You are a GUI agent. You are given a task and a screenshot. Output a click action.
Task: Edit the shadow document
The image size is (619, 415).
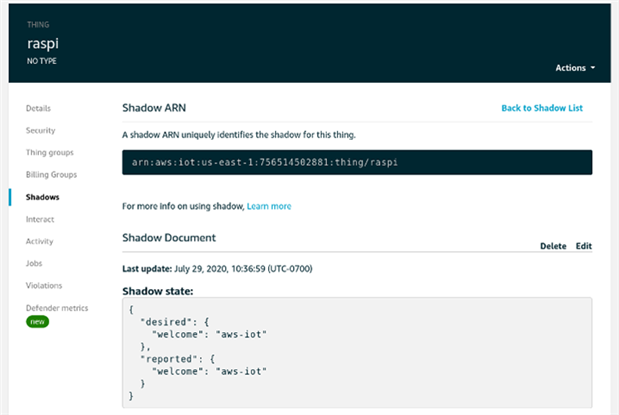[x=584, y=246]
